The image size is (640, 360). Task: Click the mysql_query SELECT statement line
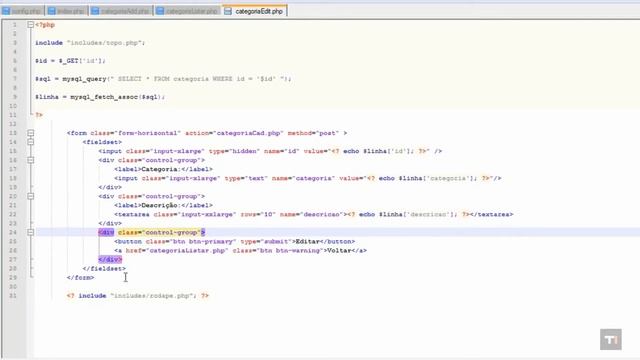163,79
